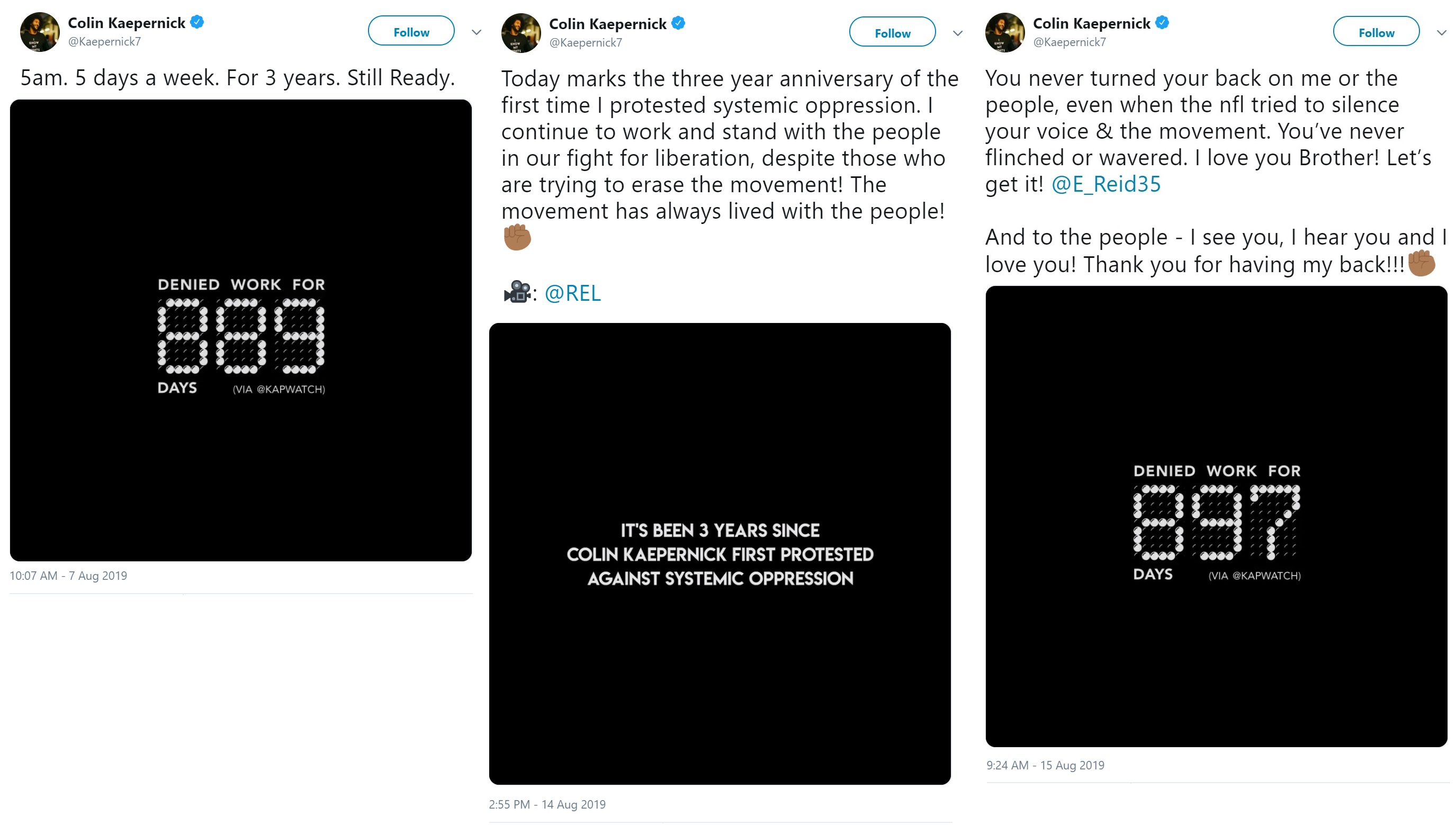Follow Kaepernick from the third tweet
Image resolution: width=1456 pixels, height=825 pixels.
point(1376,32)
